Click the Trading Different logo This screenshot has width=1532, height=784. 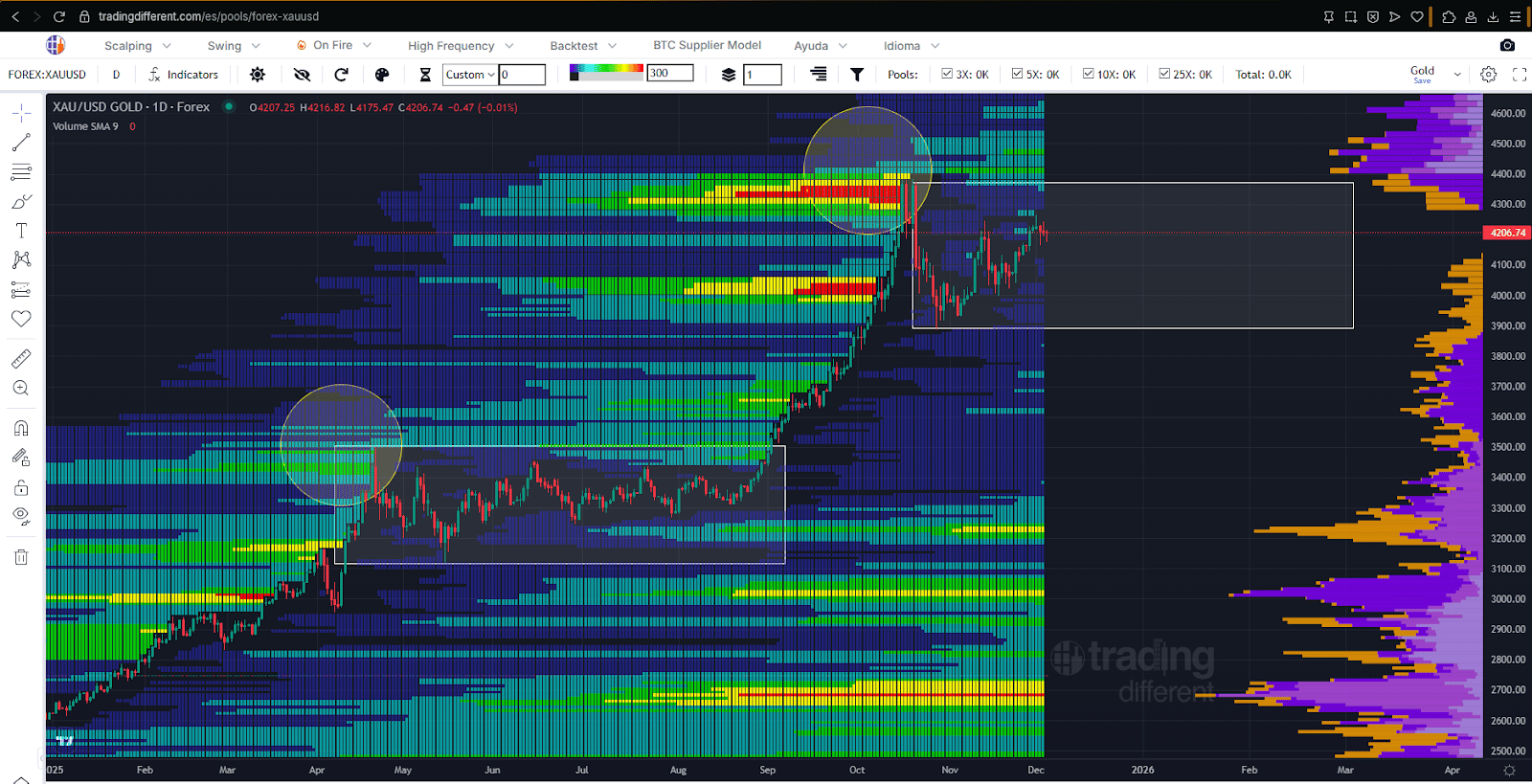[x=56, y=45]
